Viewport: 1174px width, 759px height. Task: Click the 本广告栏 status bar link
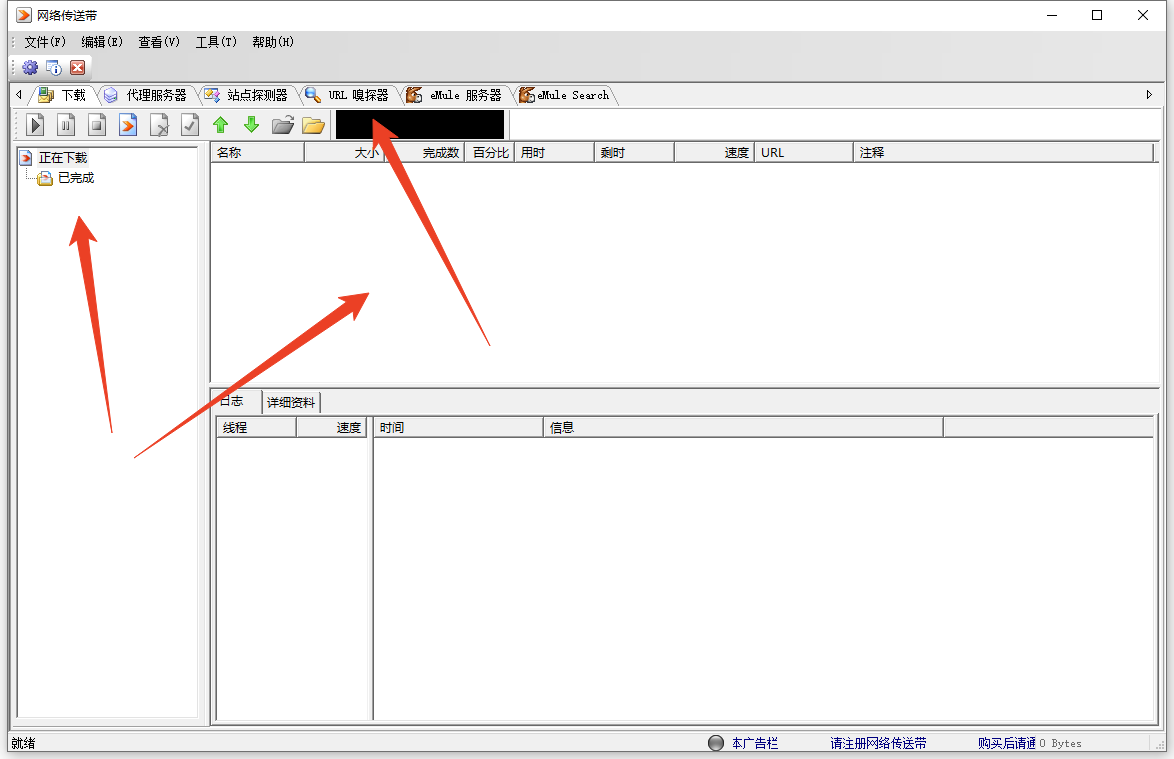pos(754,743)
